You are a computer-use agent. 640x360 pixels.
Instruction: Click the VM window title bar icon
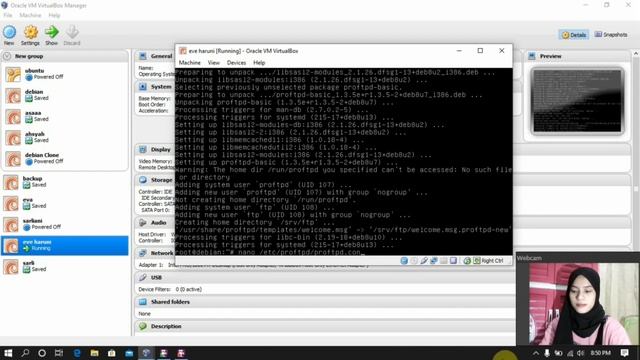tap(183, 51)
